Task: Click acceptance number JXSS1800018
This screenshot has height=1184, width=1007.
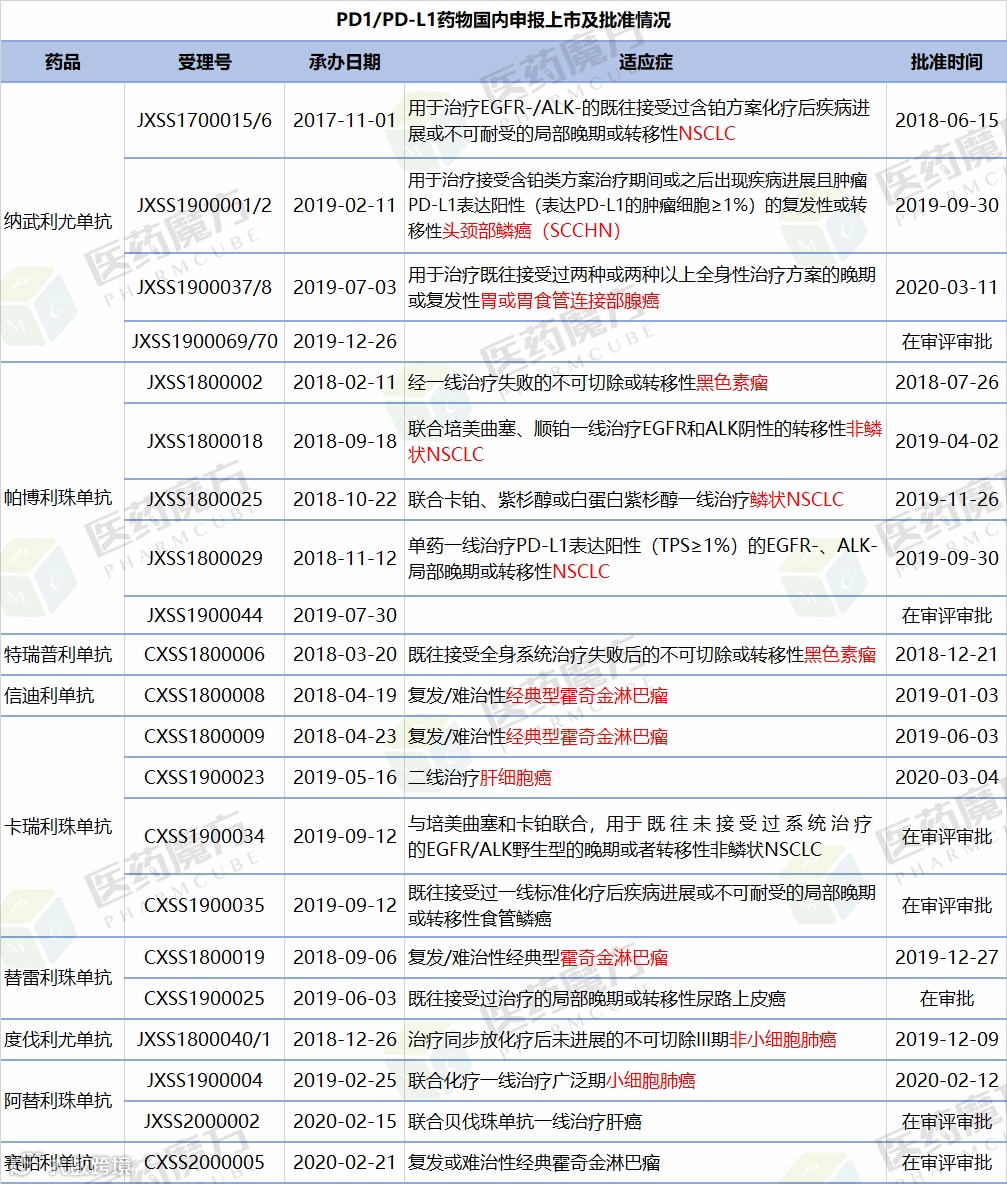Action: (x=205, y=441)
